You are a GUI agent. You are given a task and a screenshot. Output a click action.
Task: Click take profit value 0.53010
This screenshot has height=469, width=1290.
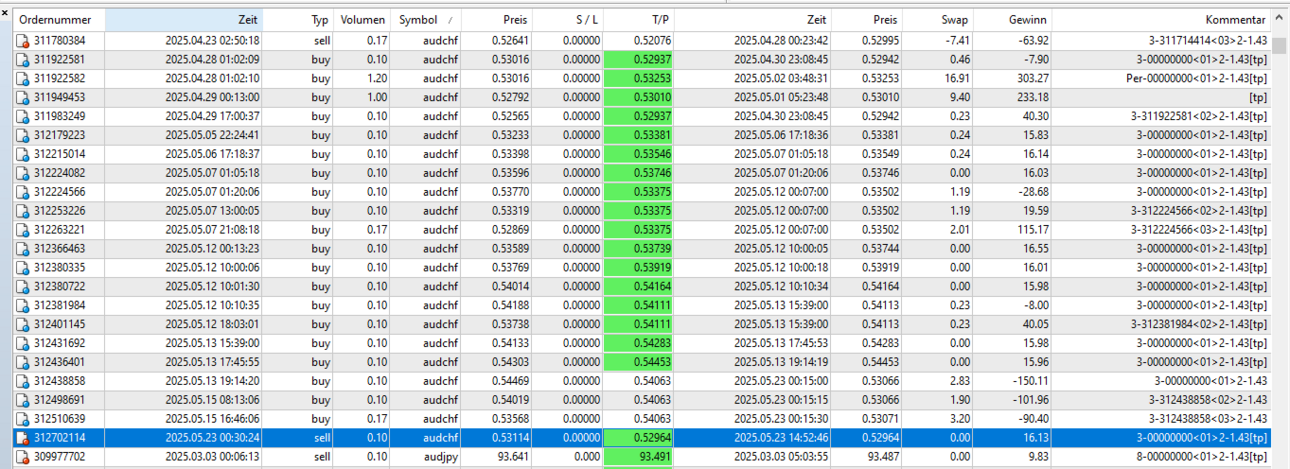651,97
